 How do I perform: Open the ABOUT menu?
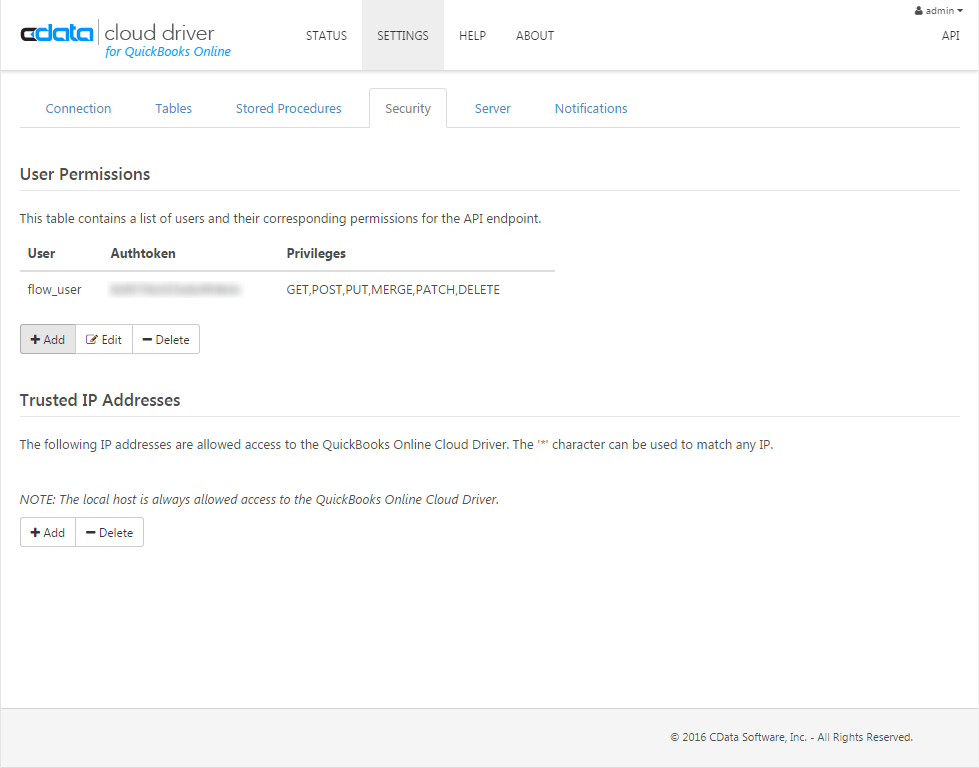coord(534,36)
